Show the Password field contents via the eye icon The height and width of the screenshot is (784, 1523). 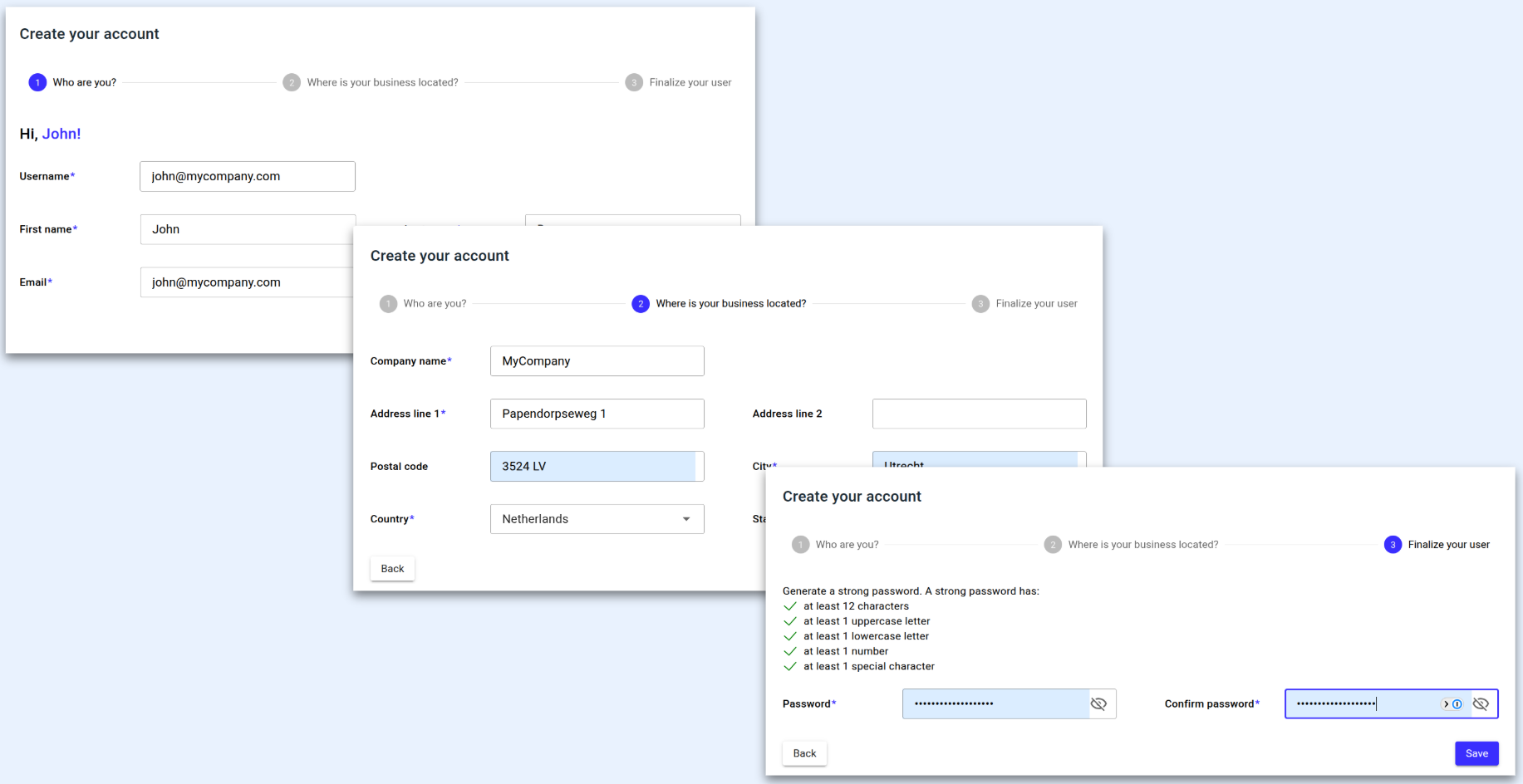click(x=1098, y=703)
